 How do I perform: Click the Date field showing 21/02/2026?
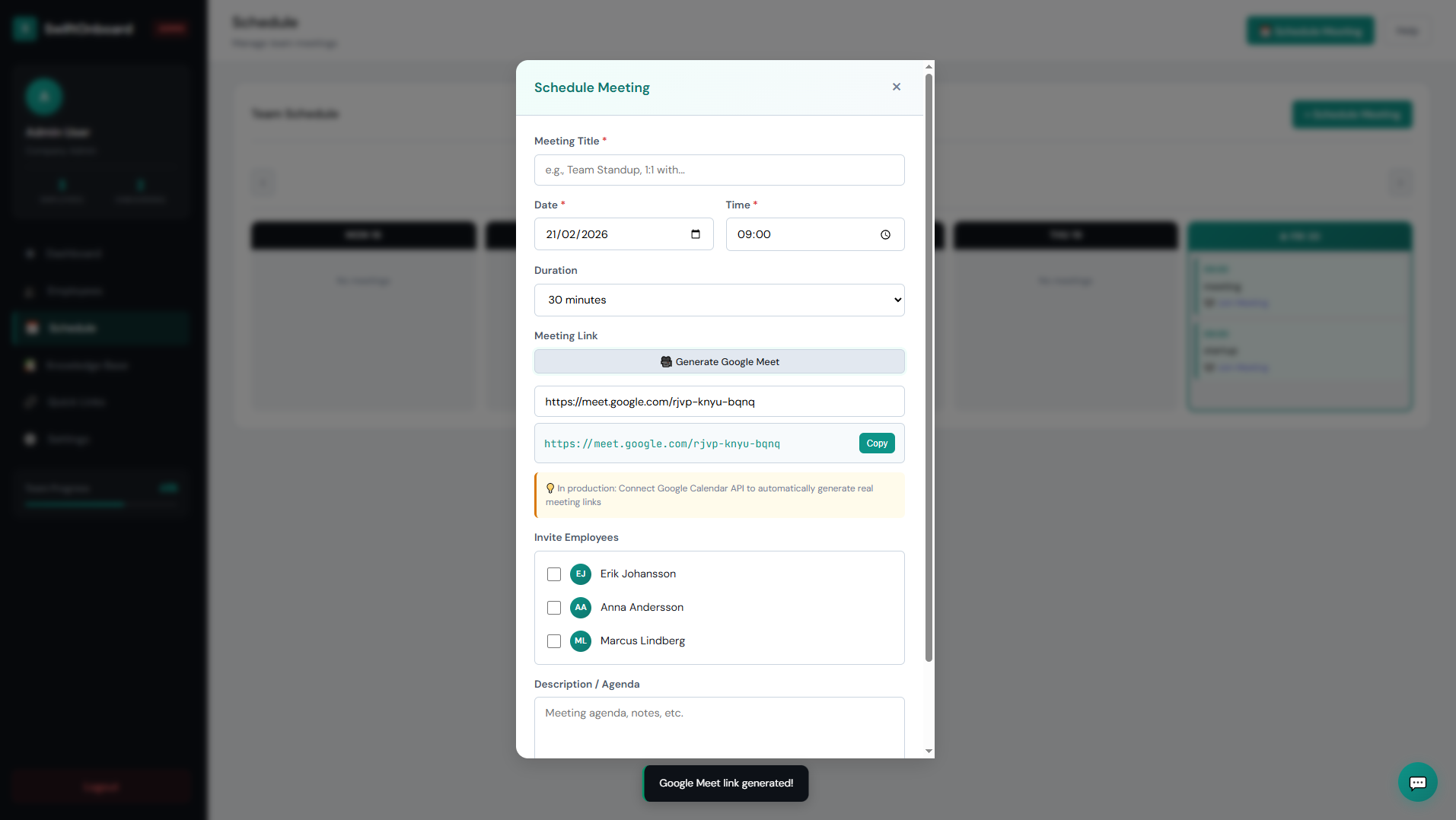(609, 234)
